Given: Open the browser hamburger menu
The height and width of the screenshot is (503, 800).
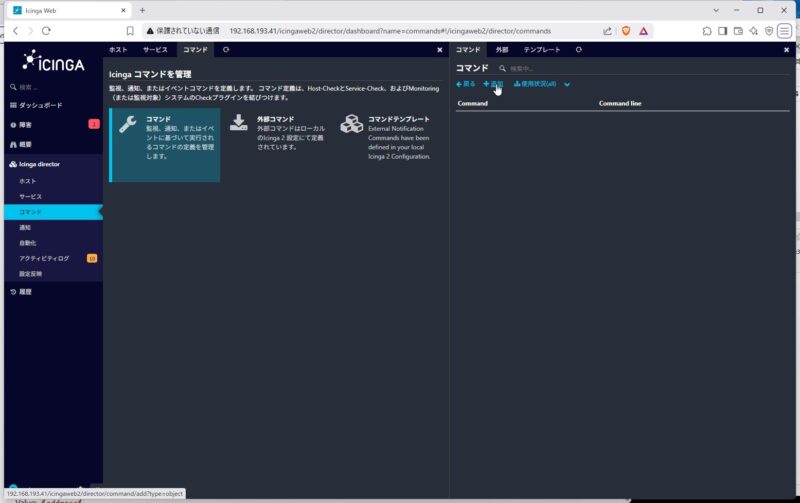Looking at the screenshot, I should pyautogui.click(x=785, y=31).
